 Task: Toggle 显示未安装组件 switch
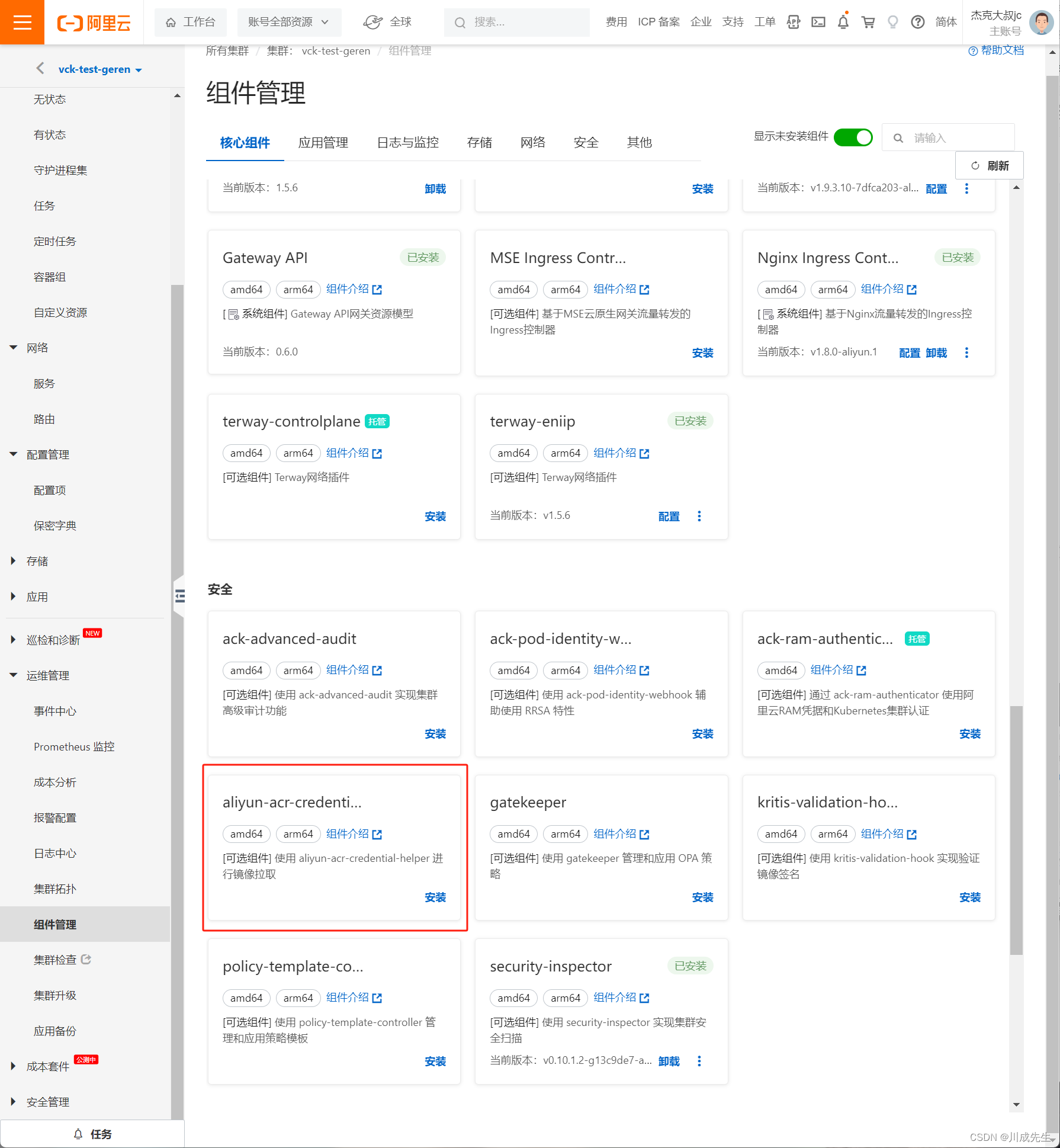pyautogui.click(x=853, y=137)
